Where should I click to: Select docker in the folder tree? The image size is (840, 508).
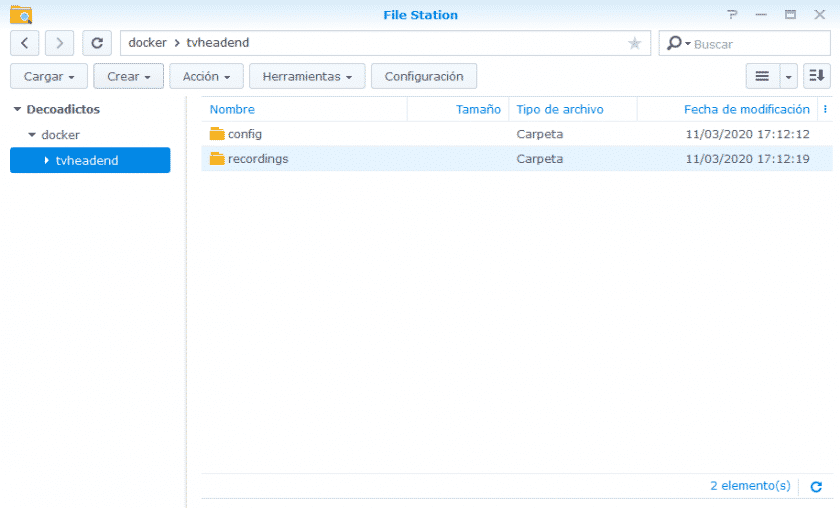click(61, 135)
